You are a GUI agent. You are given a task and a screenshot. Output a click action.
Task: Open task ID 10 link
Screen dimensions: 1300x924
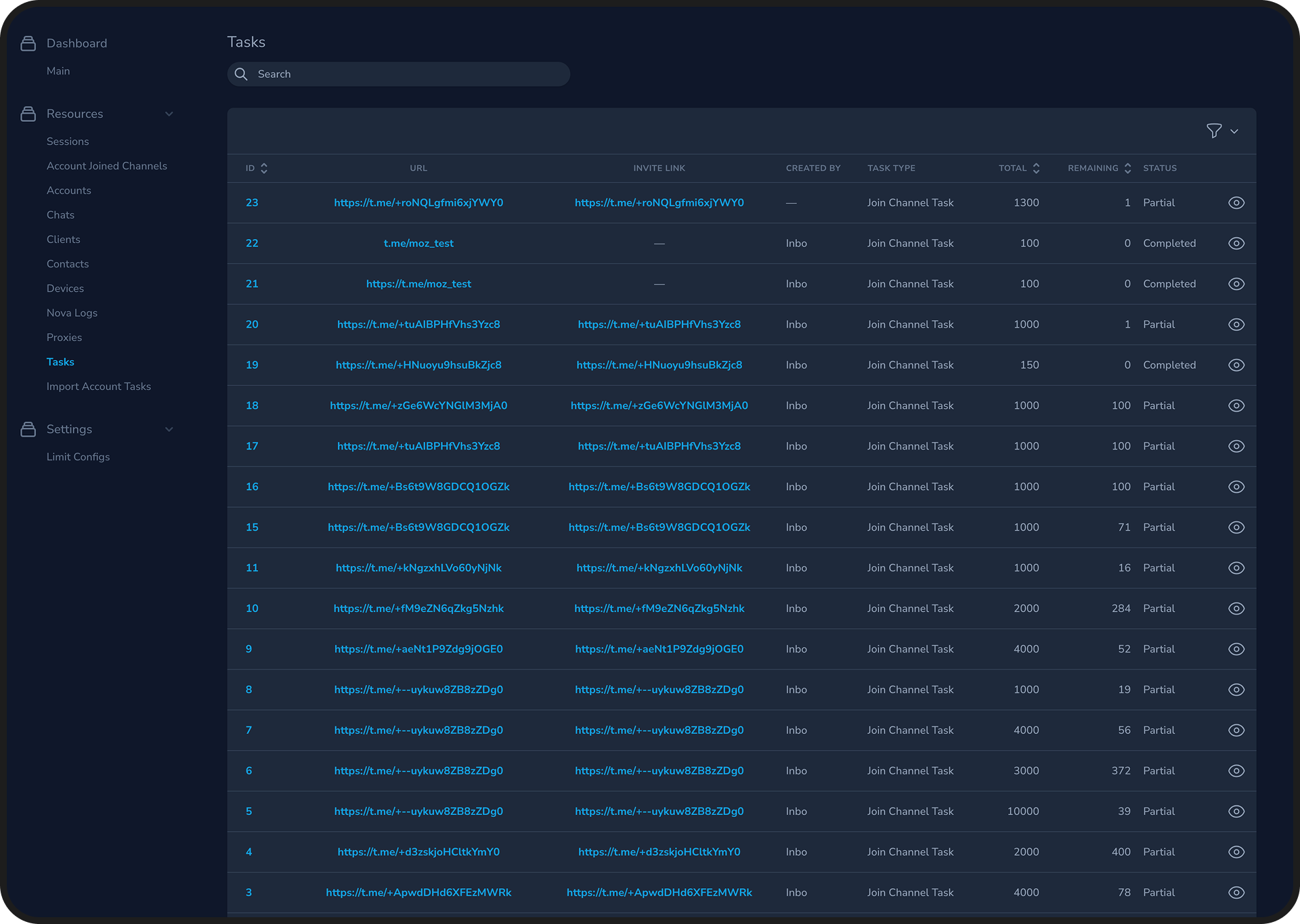click(x=252, y=609)
